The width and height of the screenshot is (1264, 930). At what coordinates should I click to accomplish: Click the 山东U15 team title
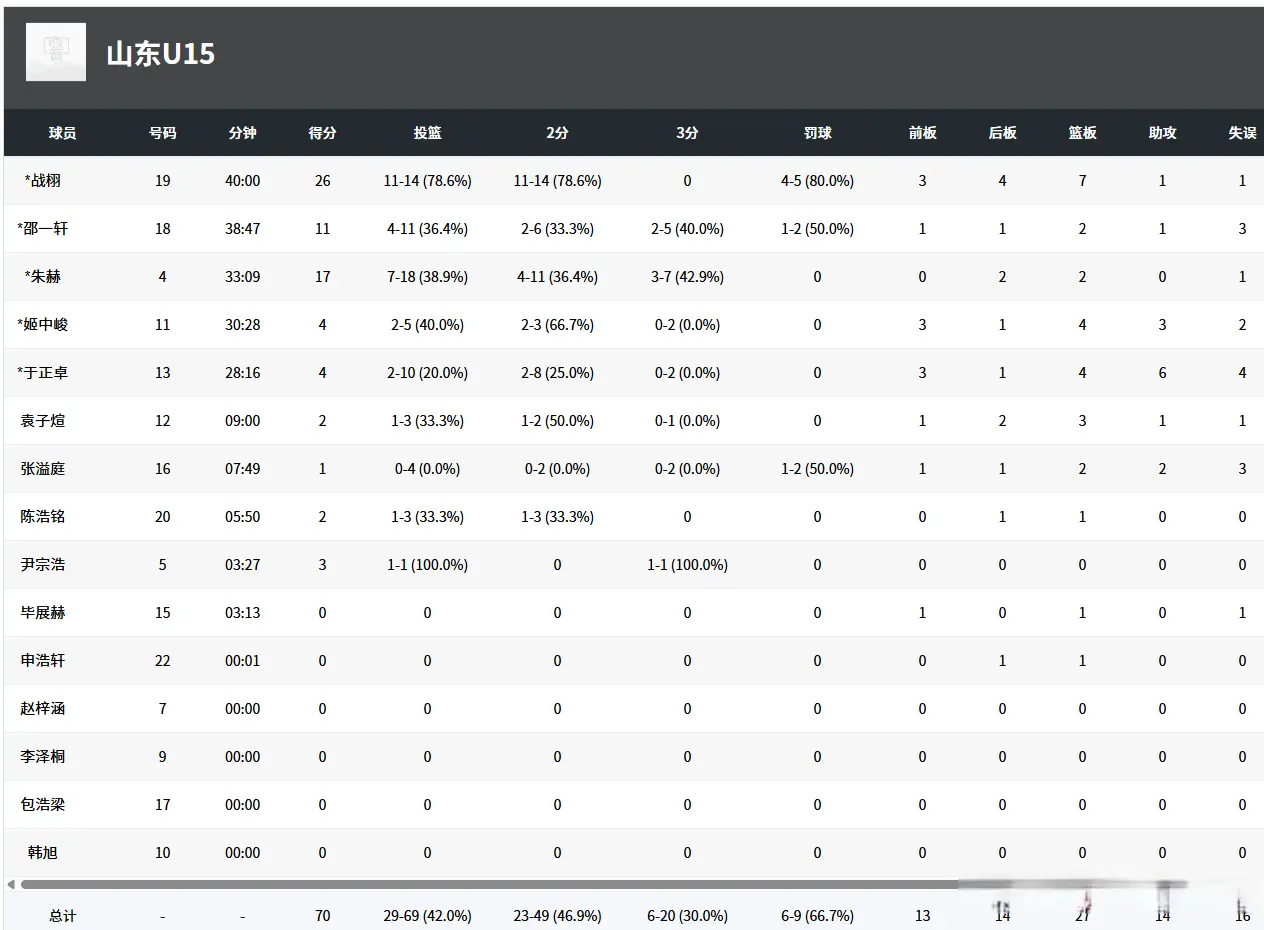click(x=161, y=53)
